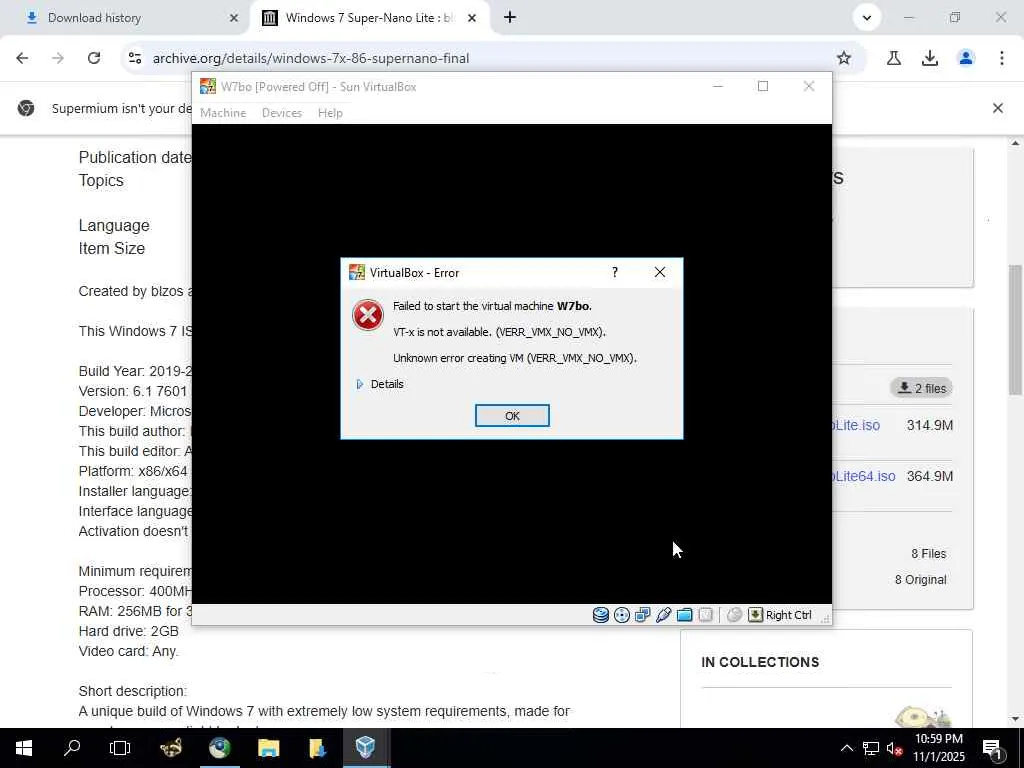This screenshot has width=1024, height=768.
Task: Click OK in the VirtualBox error dialog
Action: (x=512, y=416)
